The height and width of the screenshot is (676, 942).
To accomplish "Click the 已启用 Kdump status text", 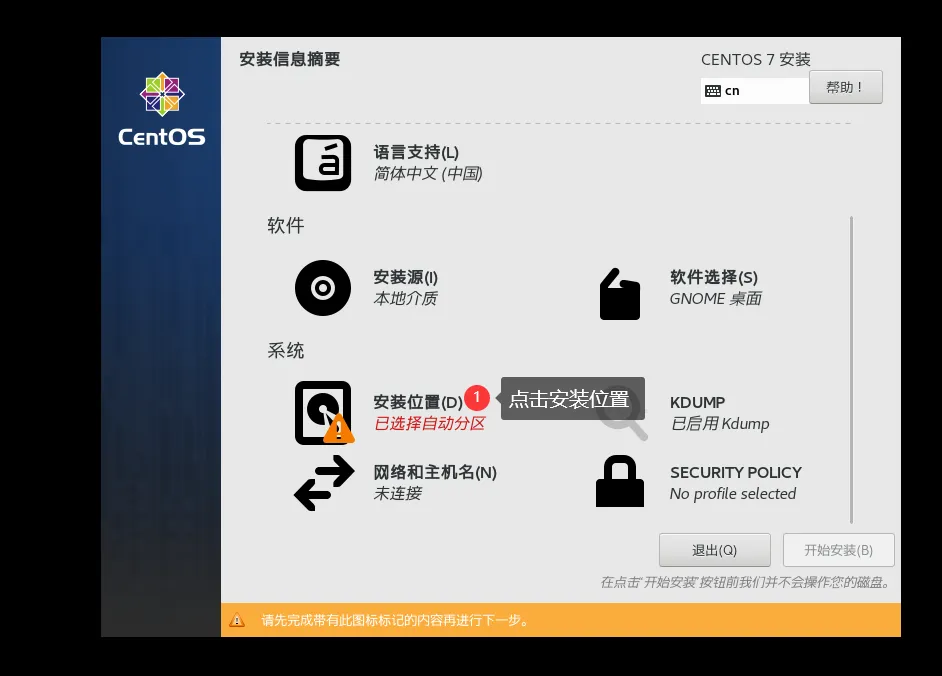I will pyautogui.click(x=720, y=424).
